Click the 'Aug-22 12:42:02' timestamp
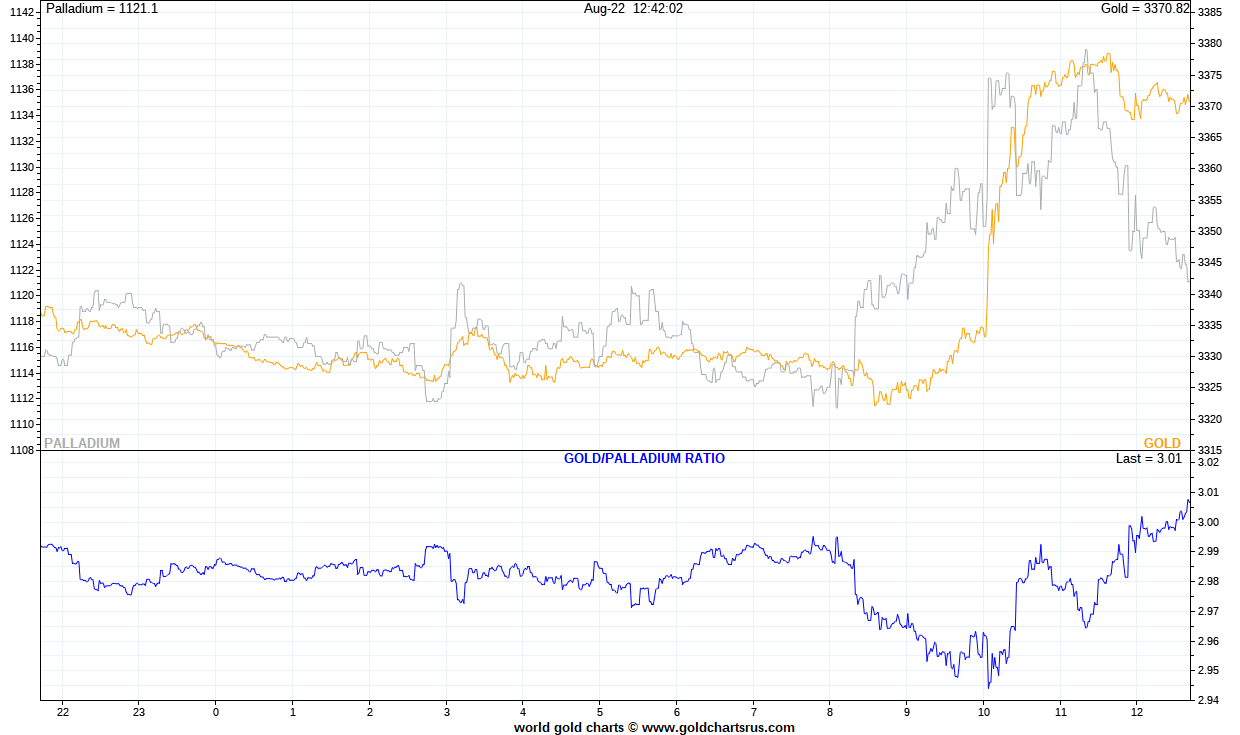Viewport: 1240px width, 735px height. 634,8
